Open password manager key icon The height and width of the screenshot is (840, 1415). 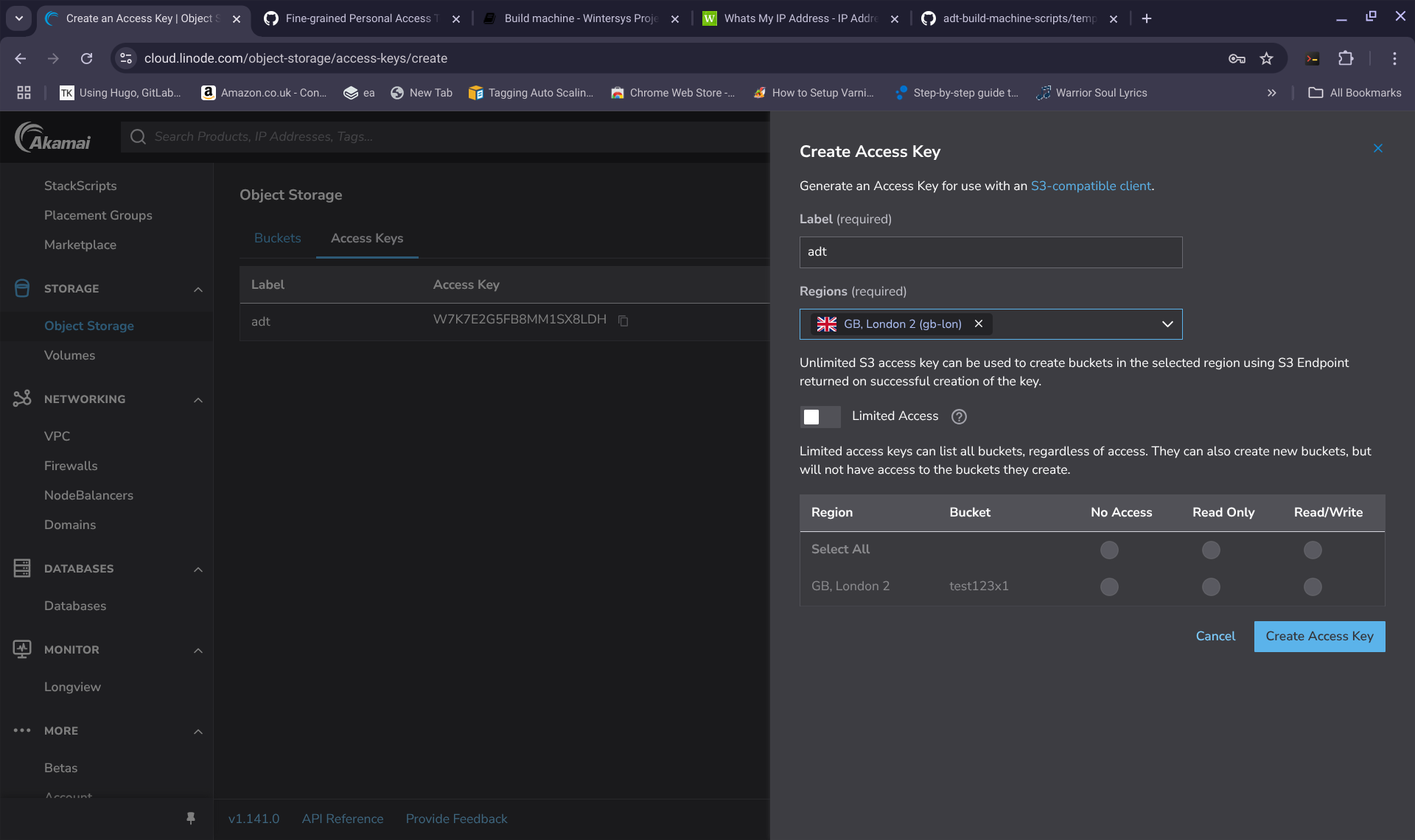(1237, 58)
